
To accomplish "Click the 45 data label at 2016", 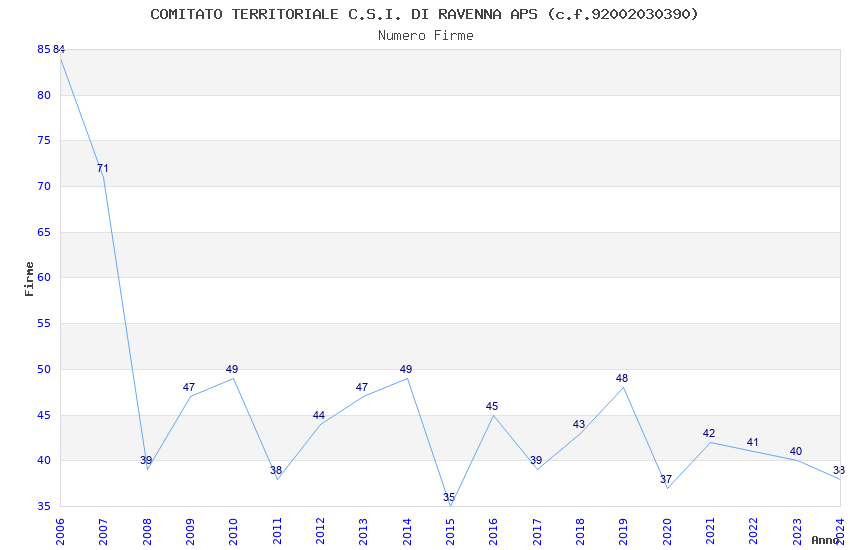I will [x=492, y=407].
